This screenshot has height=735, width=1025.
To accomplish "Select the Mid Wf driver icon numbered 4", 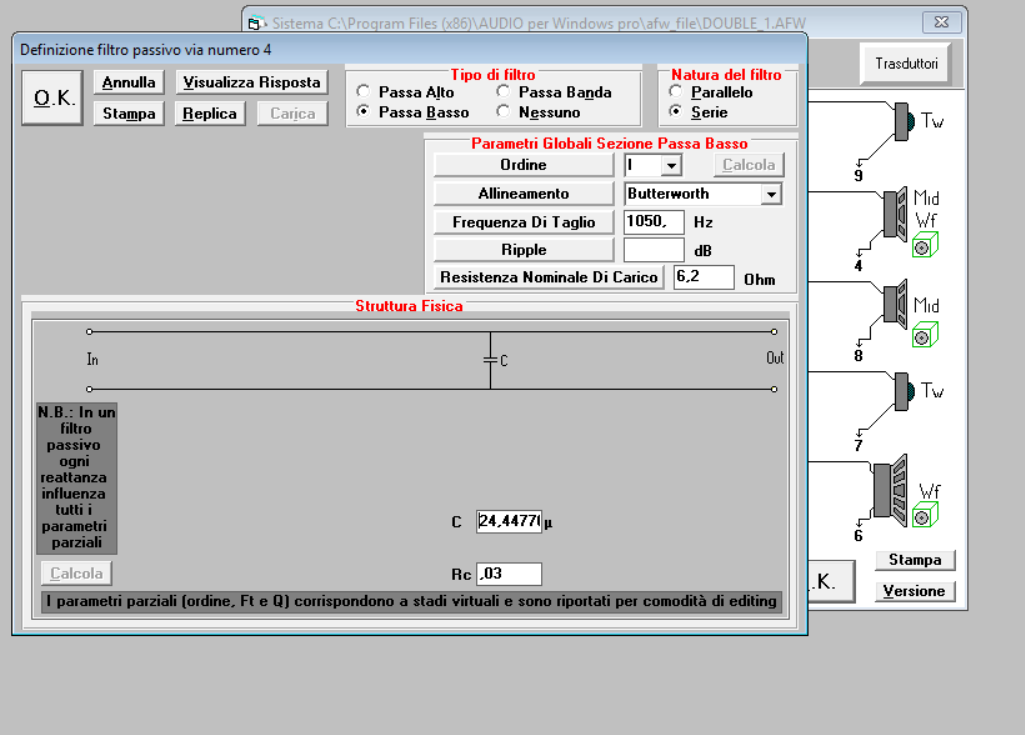I will point(895,213).
